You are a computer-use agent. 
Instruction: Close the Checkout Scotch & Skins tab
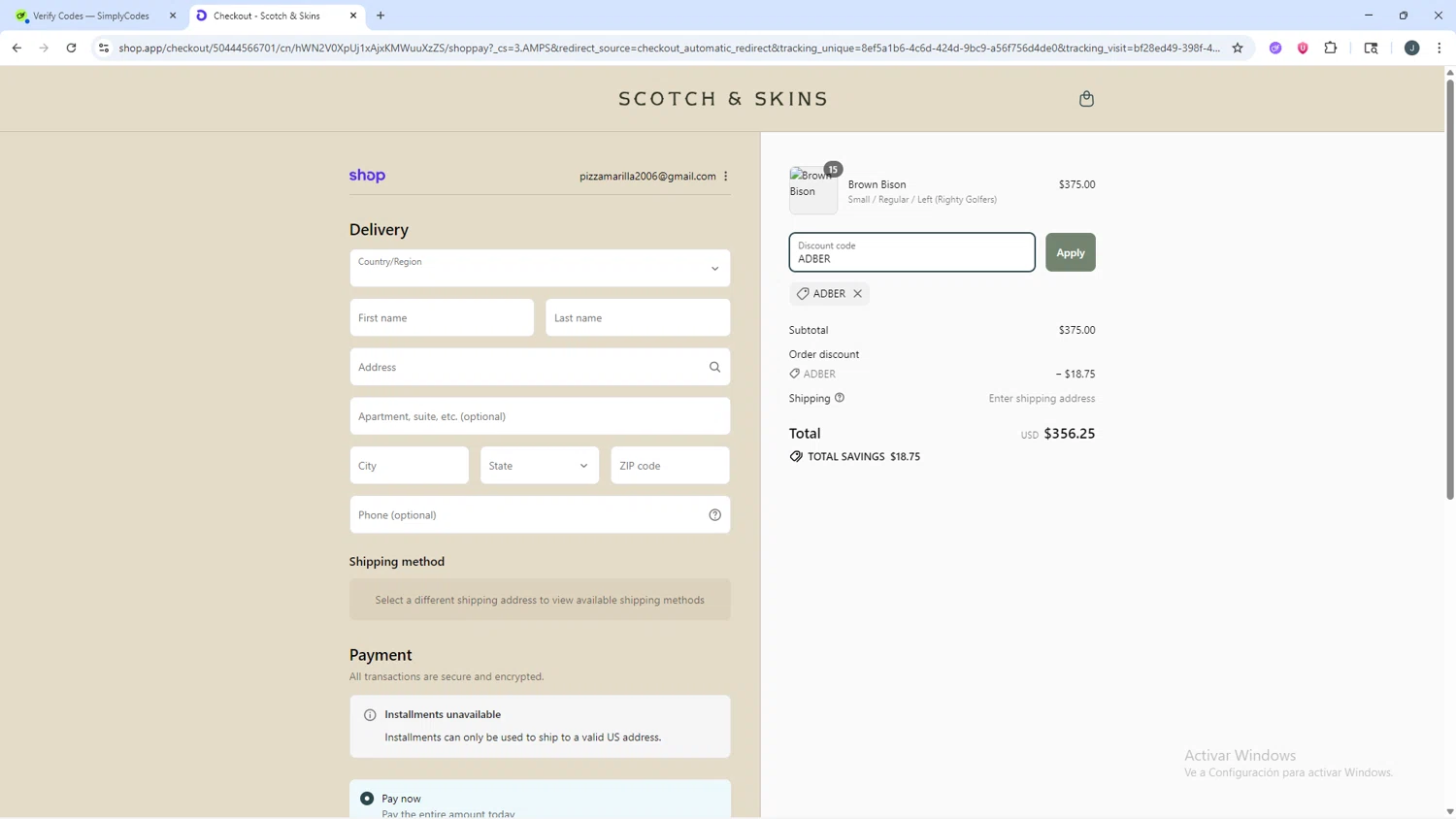(x=353, y=16)
